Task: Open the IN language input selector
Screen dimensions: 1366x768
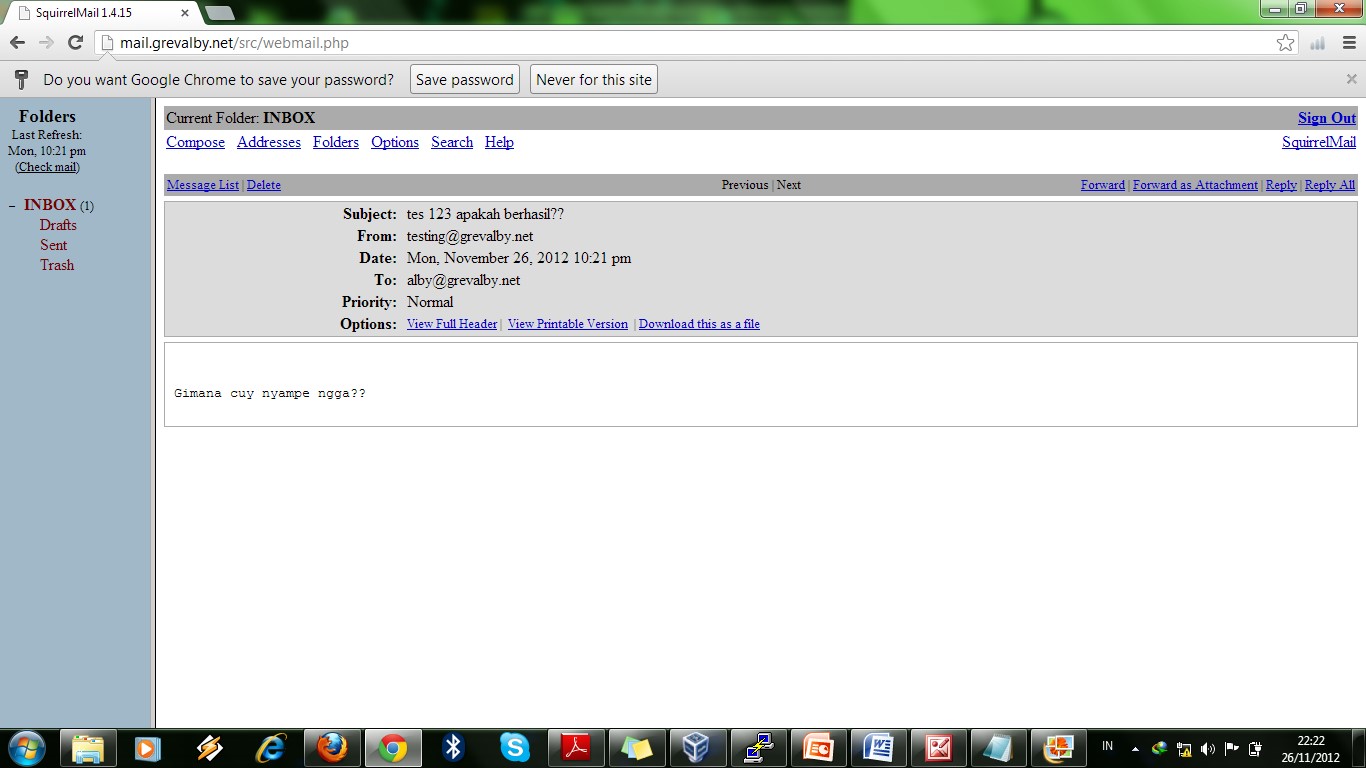Action: 1106,747
